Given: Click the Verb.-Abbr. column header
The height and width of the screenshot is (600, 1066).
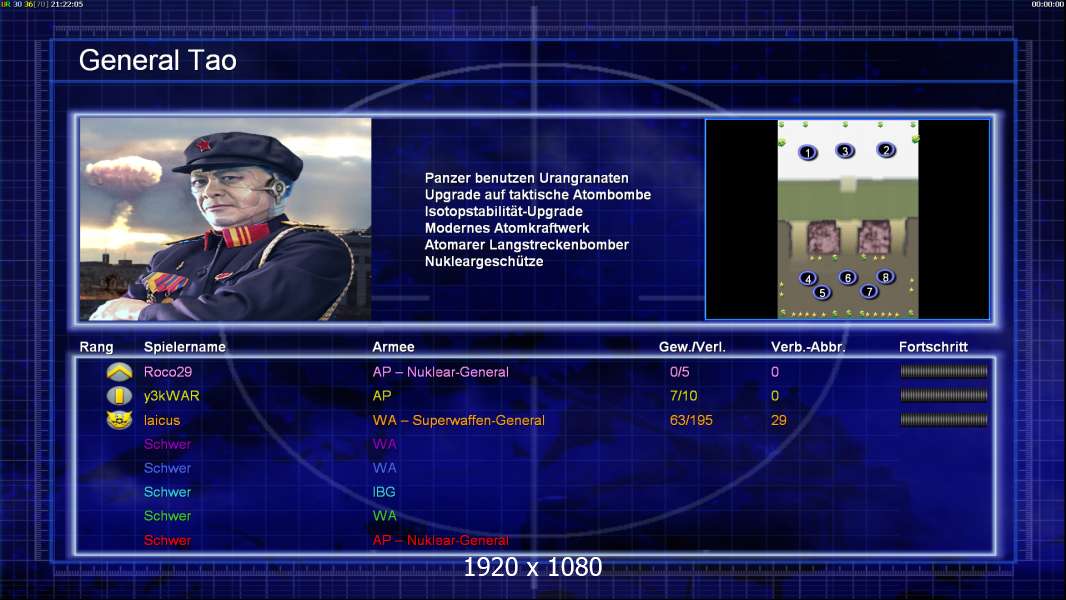Looking at the screenshot, I should click(x=808, y=347).
